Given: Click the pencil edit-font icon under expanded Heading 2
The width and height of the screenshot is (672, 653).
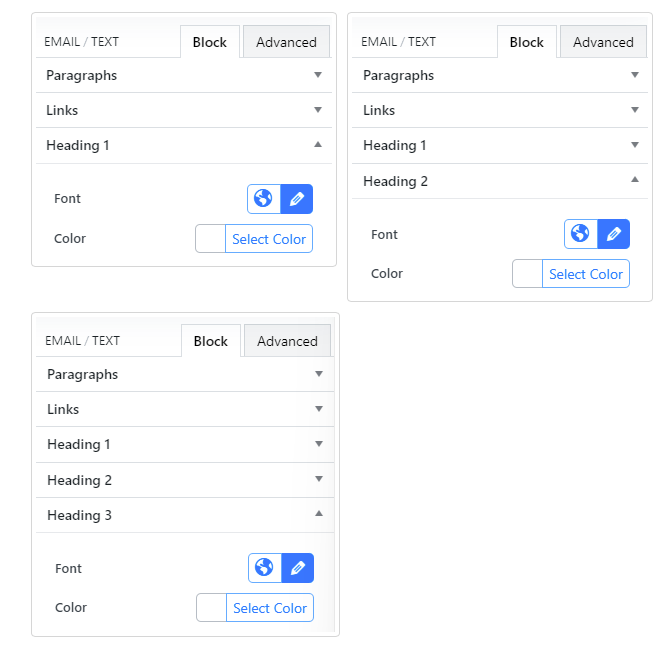Looking at the screenshot, I should (614, 234).
